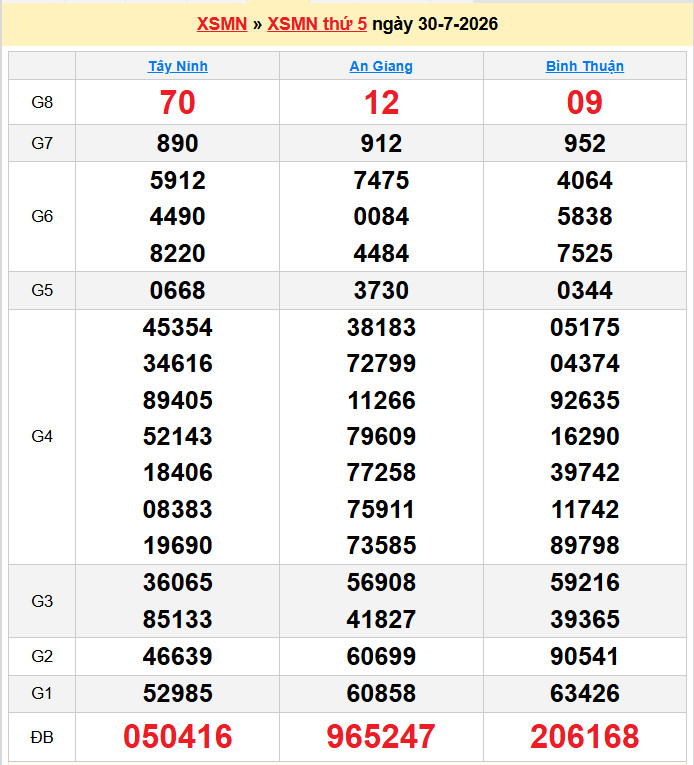Select G4 number 72799

click(381, 363)
